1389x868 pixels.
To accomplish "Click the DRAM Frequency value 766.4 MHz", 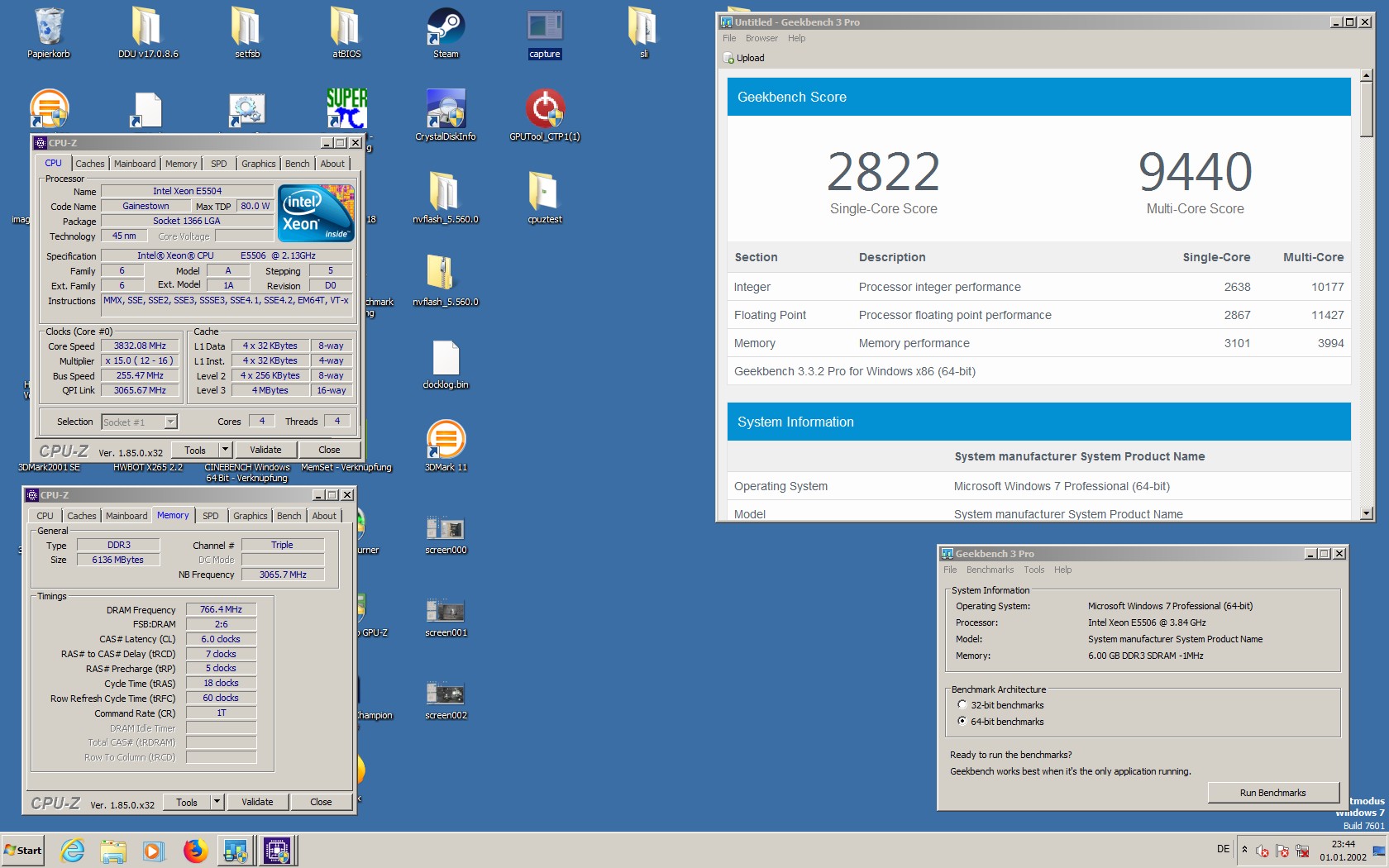I will [221, 609].
